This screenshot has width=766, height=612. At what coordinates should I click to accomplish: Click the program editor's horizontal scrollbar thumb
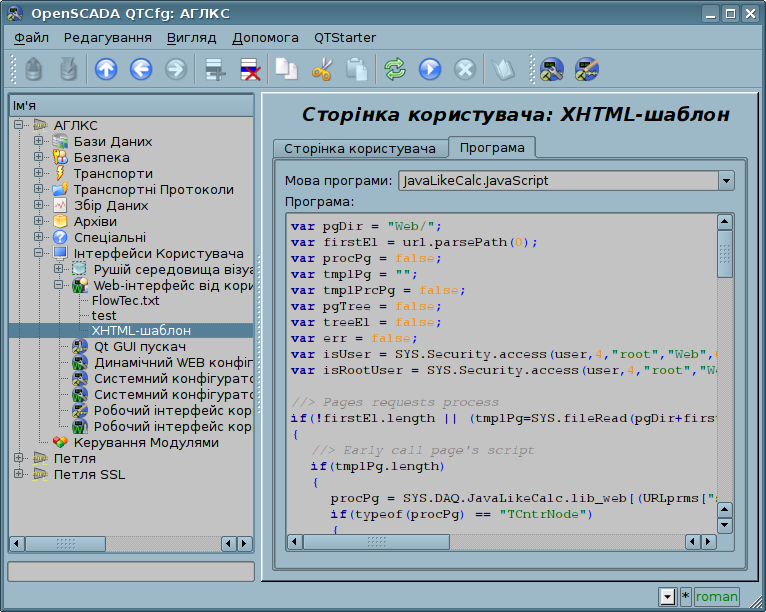pyautogui.click(x=376, y=542)
